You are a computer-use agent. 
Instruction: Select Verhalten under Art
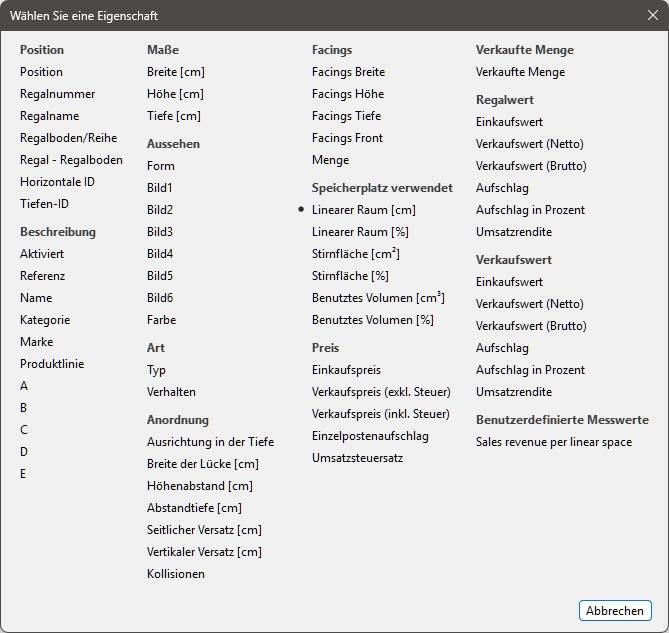pyautogui.click(x=171, y=392)
